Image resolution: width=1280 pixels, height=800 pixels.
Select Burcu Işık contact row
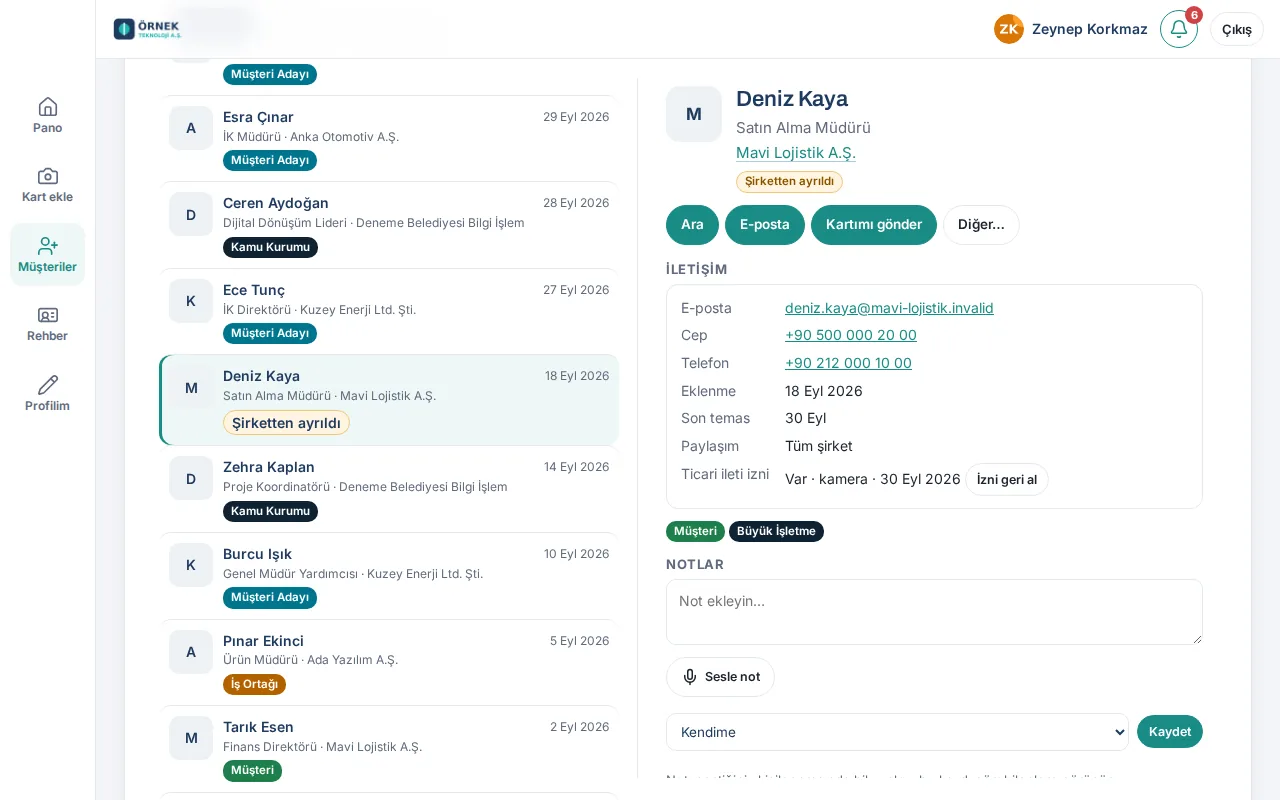click(x=389, y=576)
